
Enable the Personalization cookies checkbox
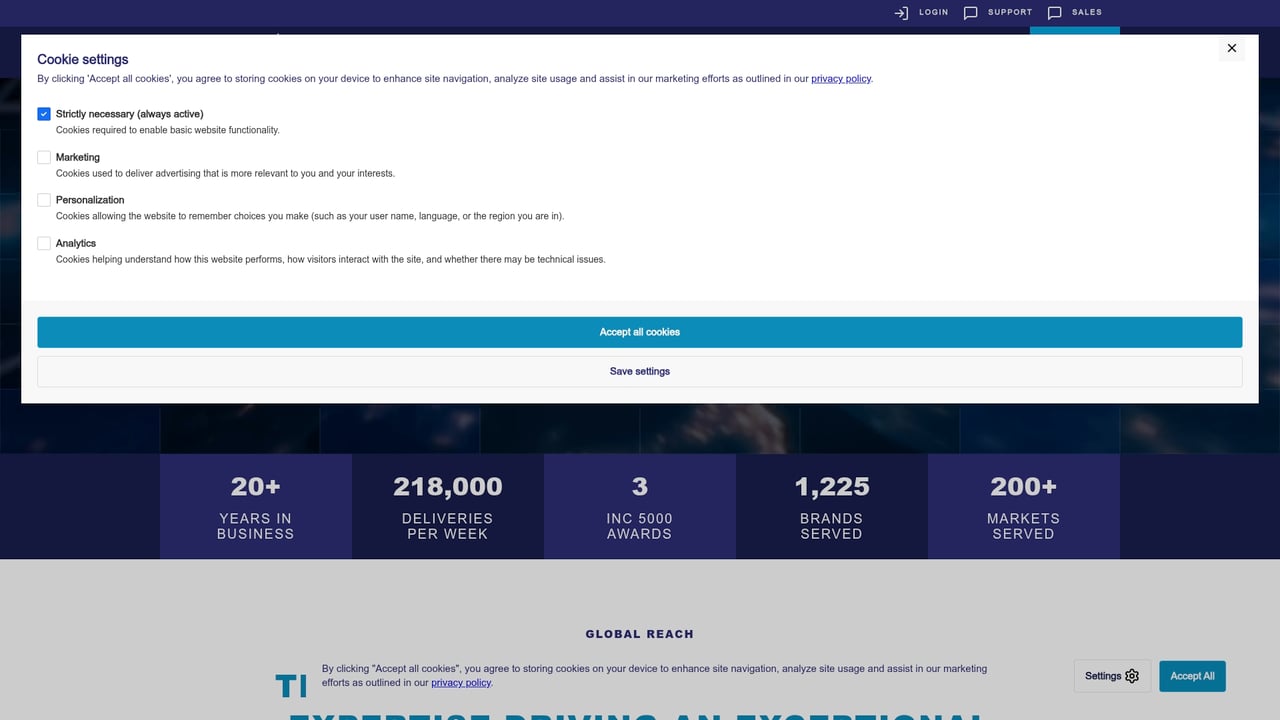pyautogui.click(x=44, y=200)
